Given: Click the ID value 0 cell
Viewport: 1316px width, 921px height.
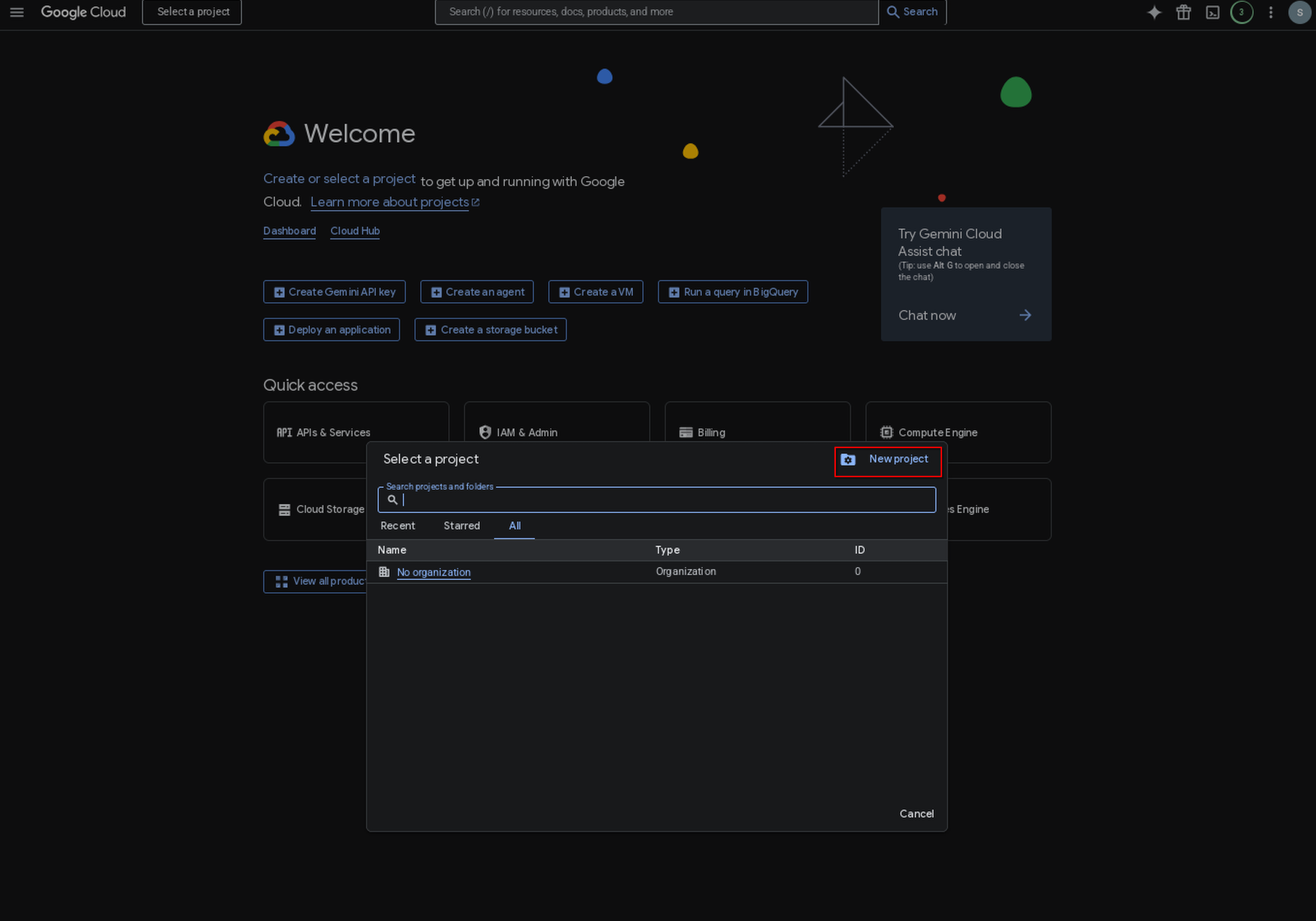Looking at the screenshot, I should pyautogui.click(x=858, y=572).
